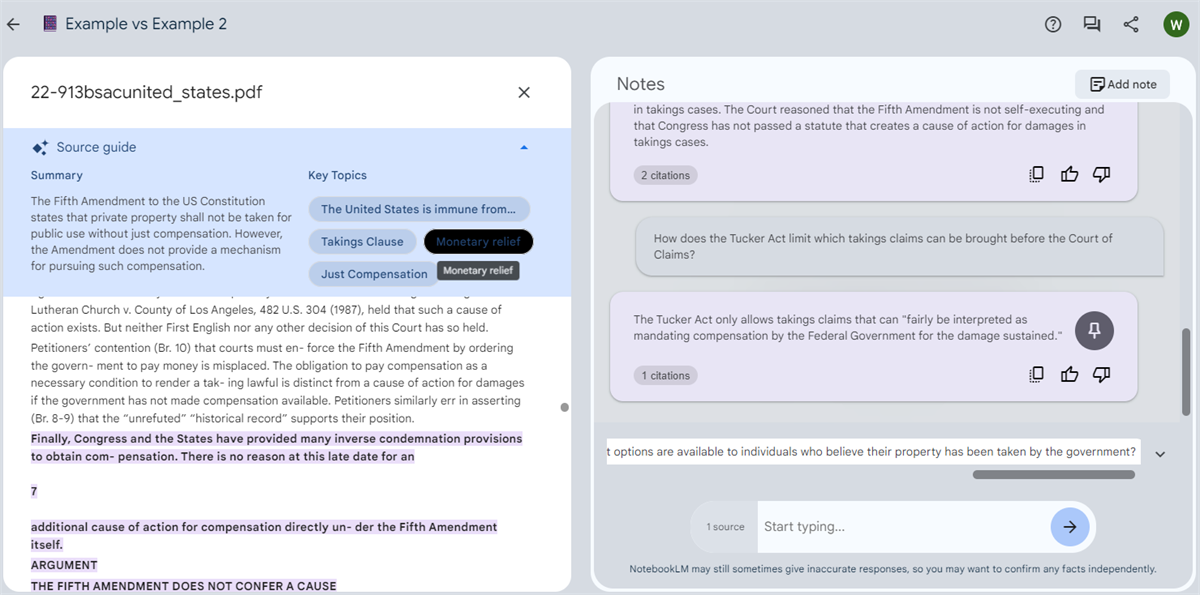The height and width of the screenshot is (595, 1200).
Task: Select the Takings Clause key topic
Action: coord(362,241)
